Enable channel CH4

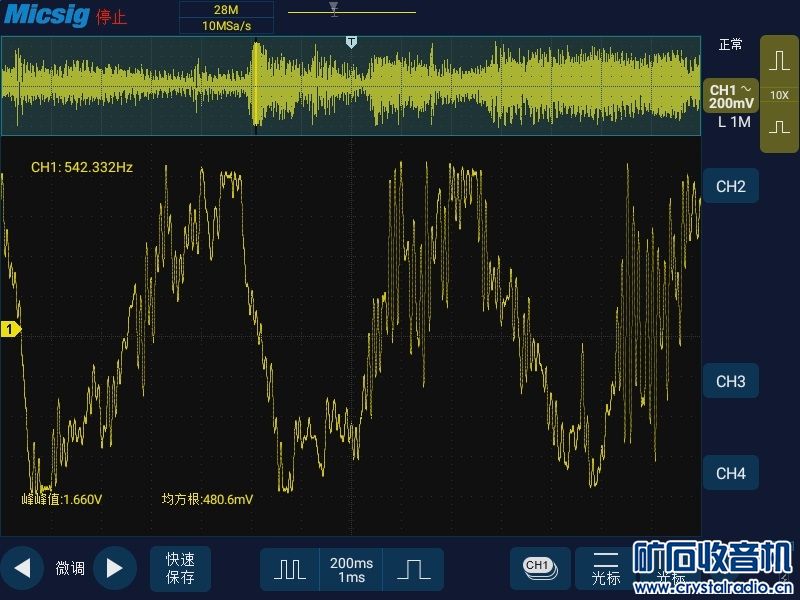click(731, 473)
